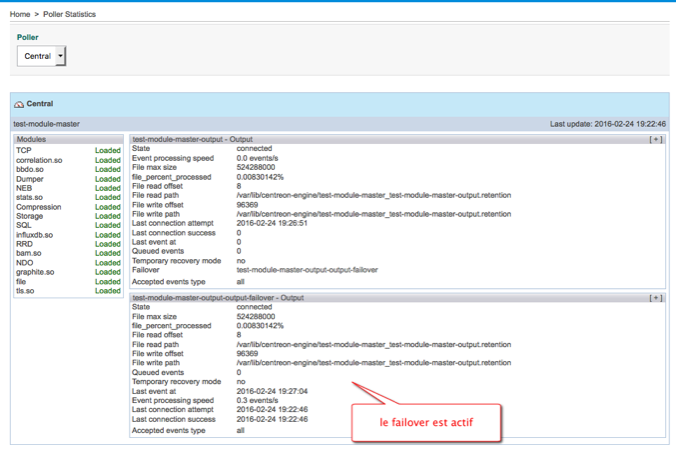Expand the test-module-master-output panel with [+]

coord(655,140)
